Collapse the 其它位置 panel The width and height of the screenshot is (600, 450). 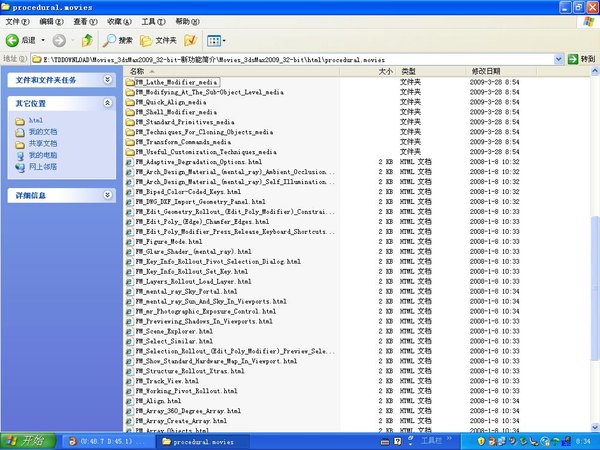[x=107, y=103]
